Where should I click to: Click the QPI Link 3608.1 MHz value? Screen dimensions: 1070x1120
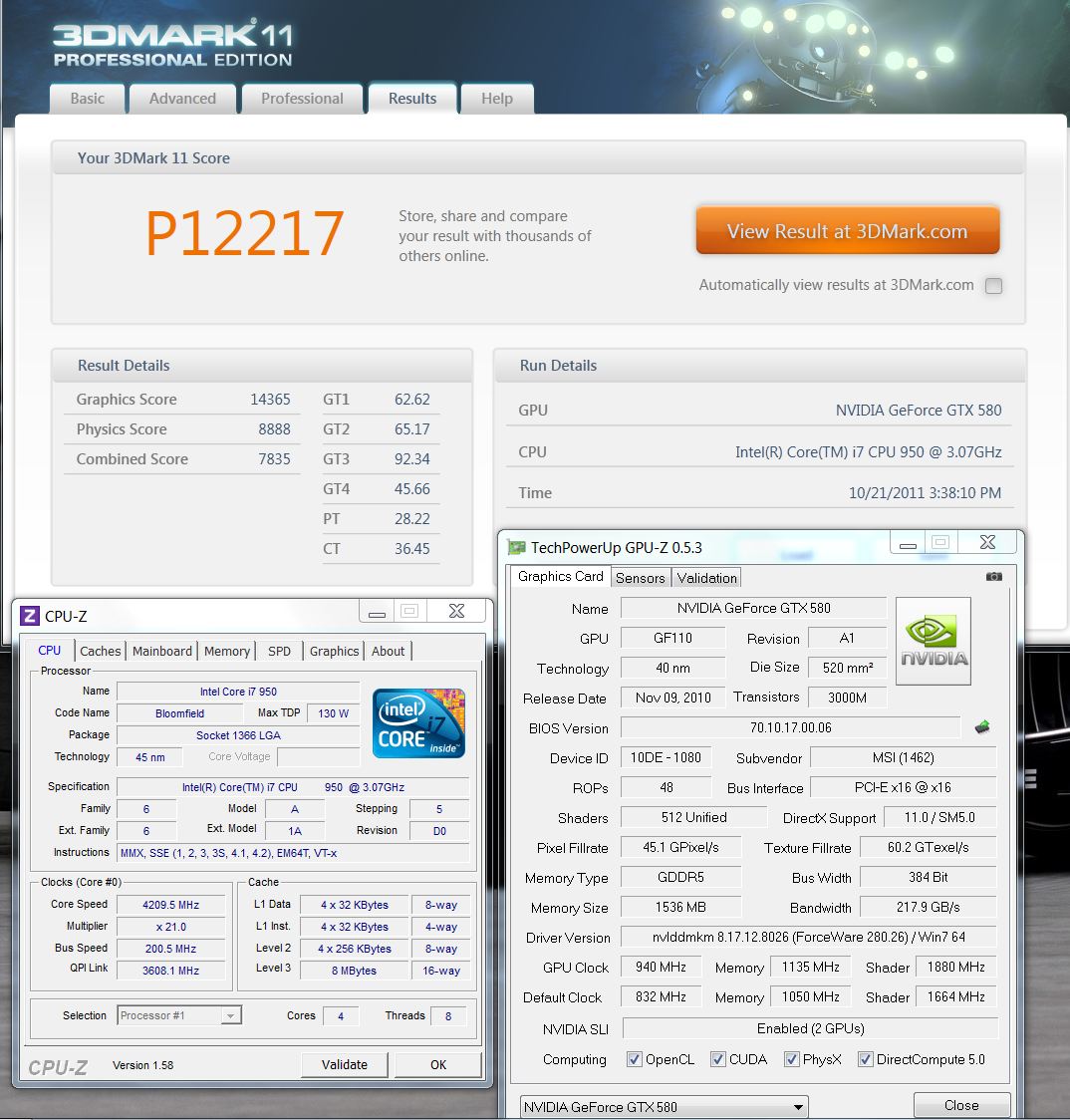pos(170,971)
